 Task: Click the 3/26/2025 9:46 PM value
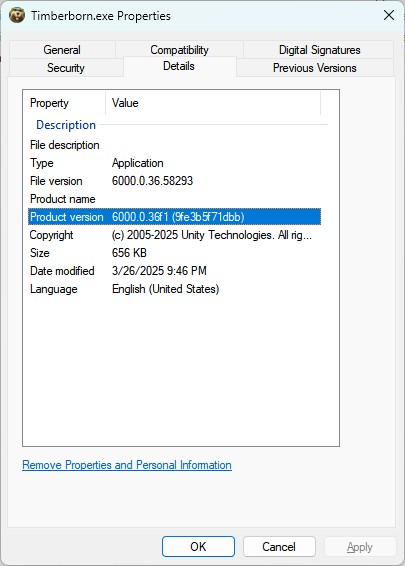point(159,271)
